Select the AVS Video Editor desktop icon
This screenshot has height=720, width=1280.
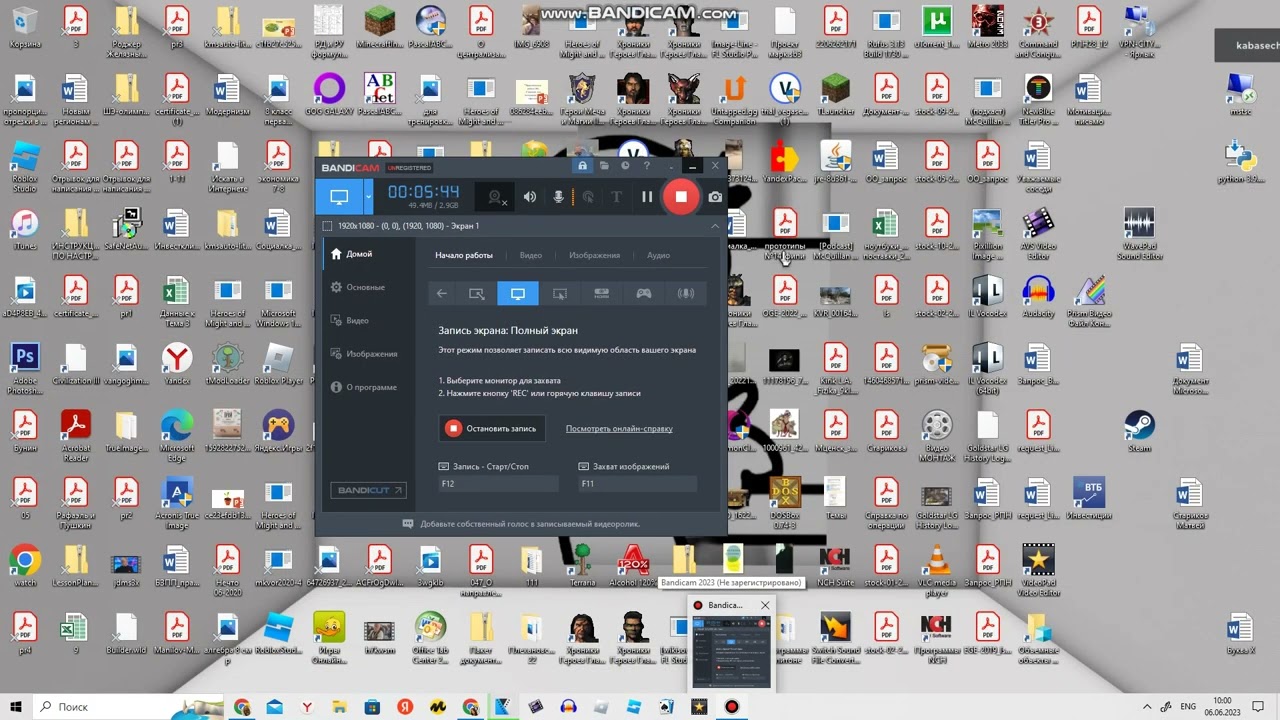click(x=1038, y=234)
